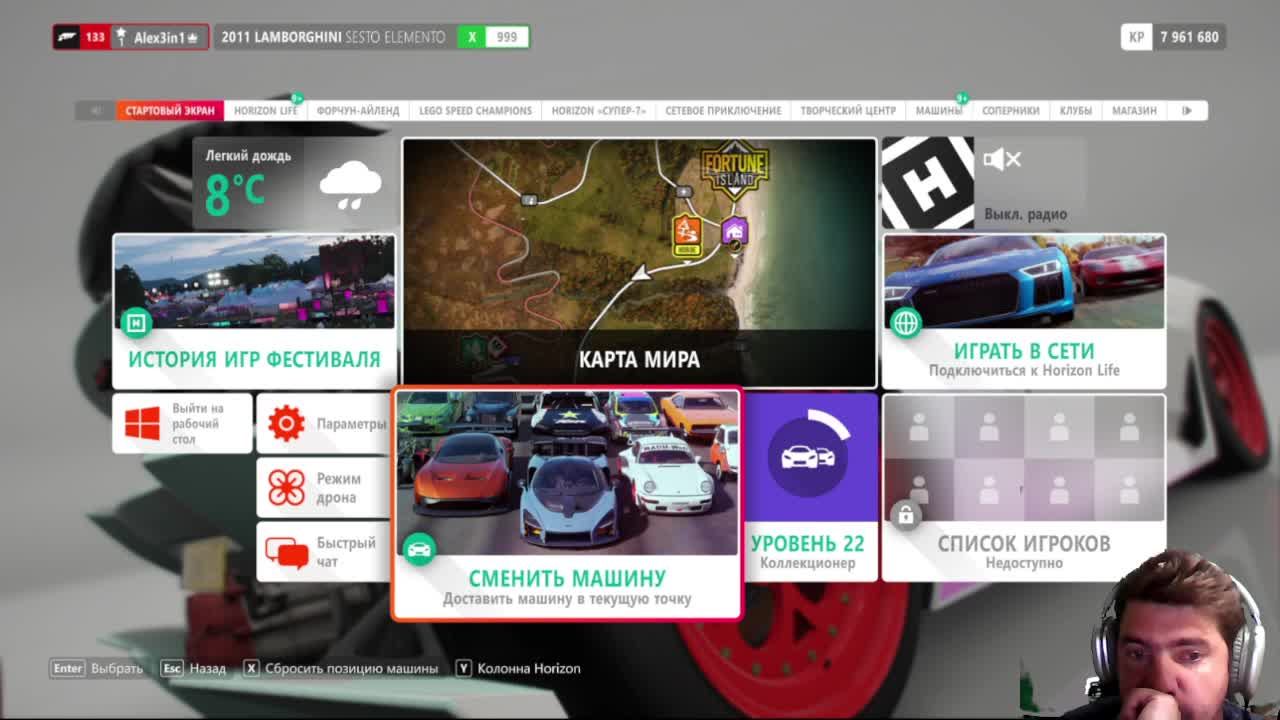Click the blue Audi thumbnail
Viewport: 1280px width, 720px height.
(x=1024, y=282)
